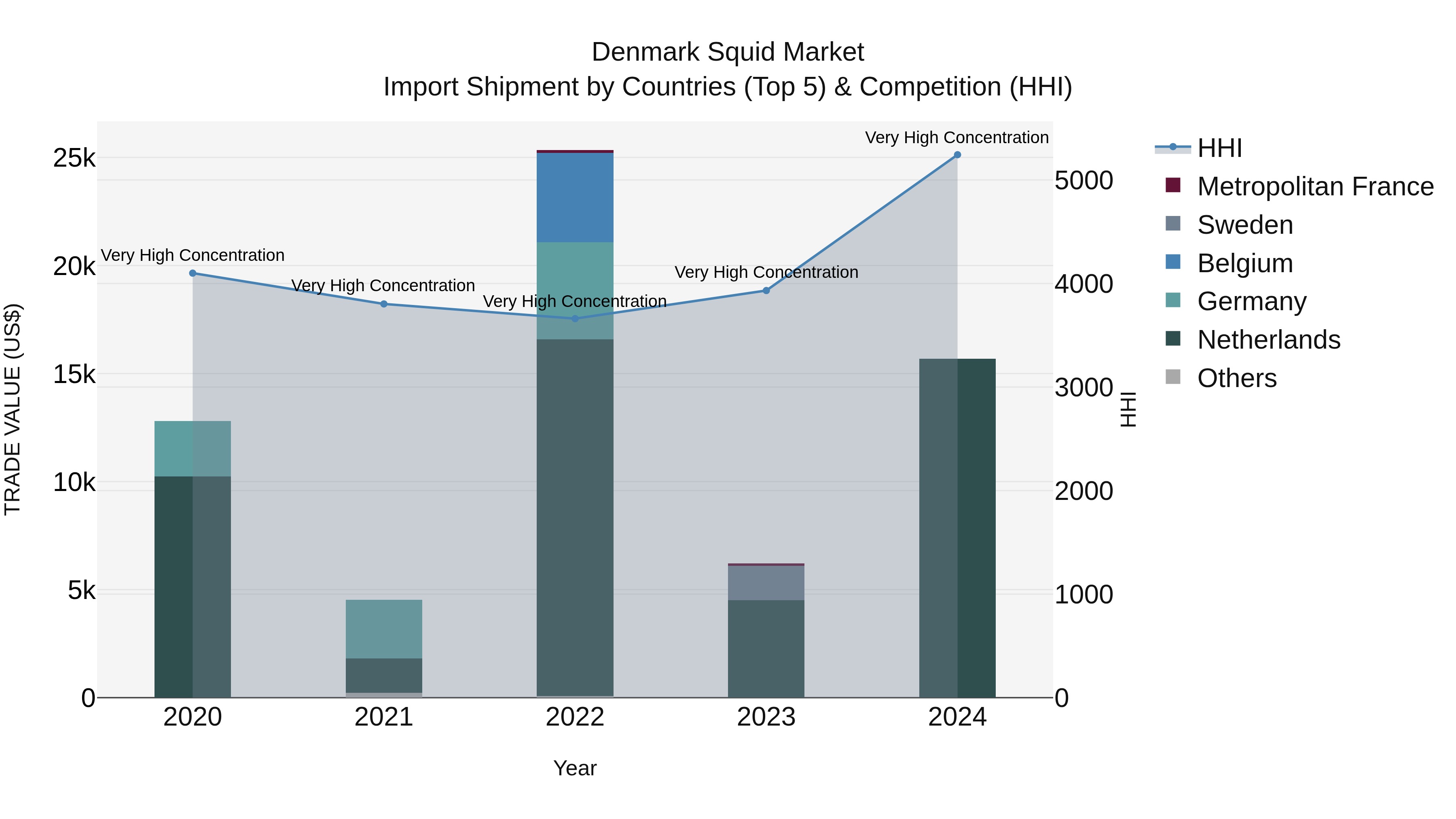This screenshot has height=819, width=1456.
Task: Click the HHI data point for 2023
Action: coord(766,290)
